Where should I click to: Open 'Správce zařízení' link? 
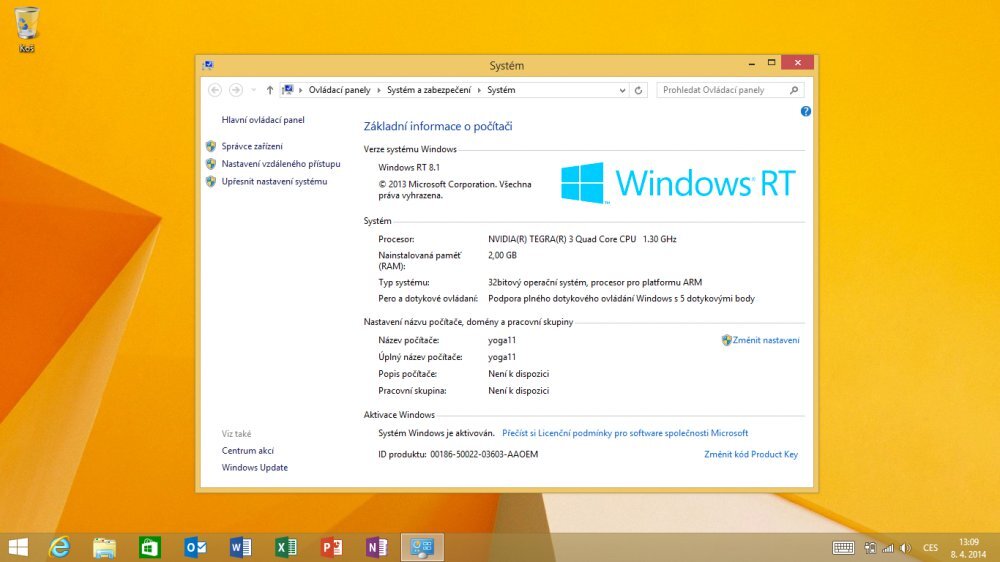252,146
